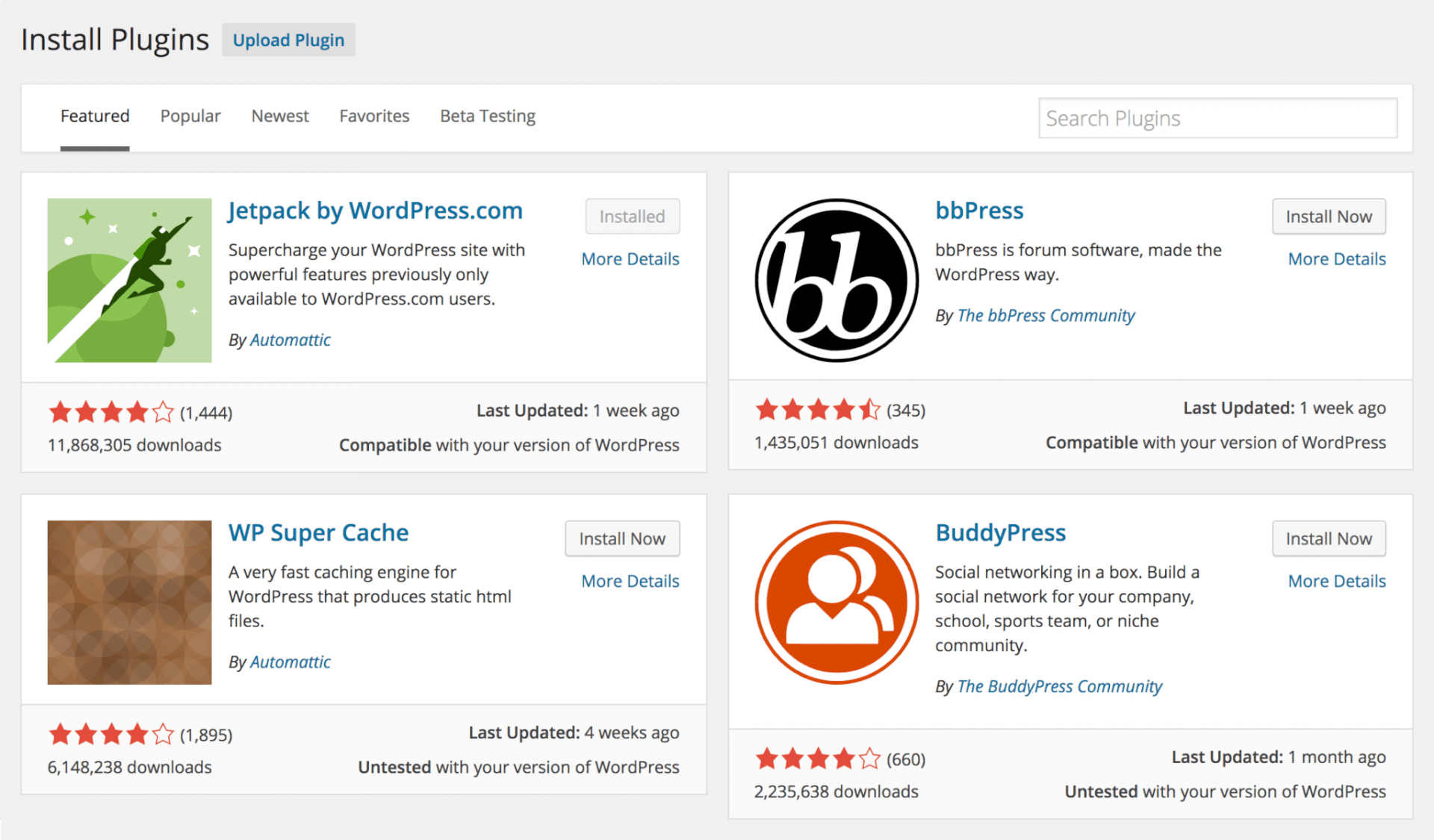1434x840 pixels.
Task: Click 'Last Updated: 1 month ago' text
Action: (x=1279, y=758)
